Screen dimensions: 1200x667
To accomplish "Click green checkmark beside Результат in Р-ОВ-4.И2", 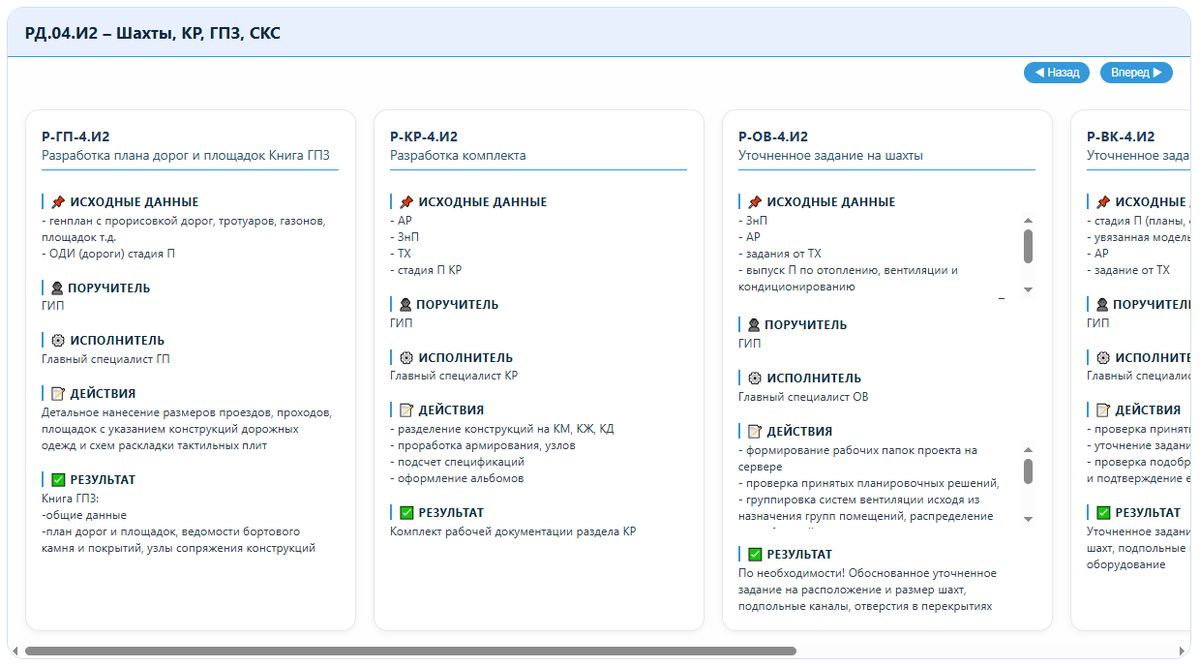I will point(754,555).
